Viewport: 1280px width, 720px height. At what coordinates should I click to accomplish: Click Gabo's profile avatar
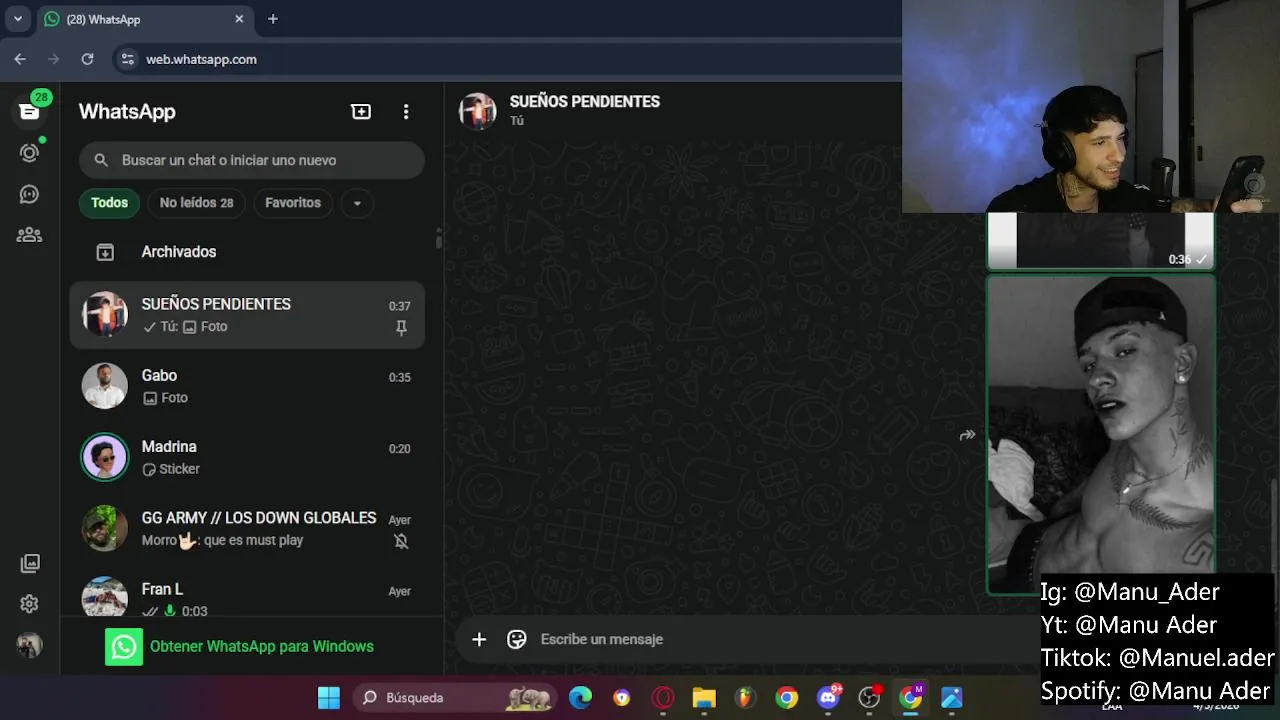[x=105, y=386]
